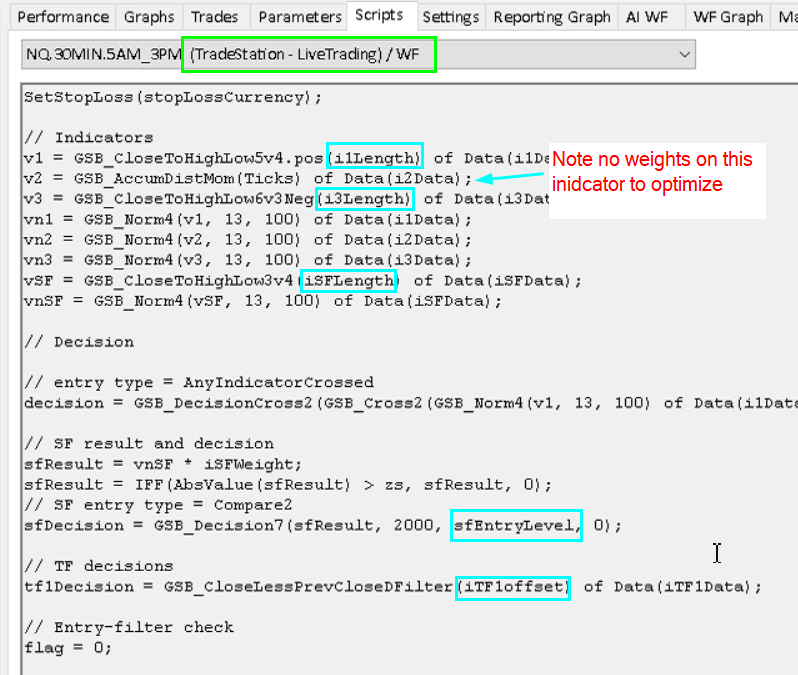Click the highlighted sfEntryLevel parameter
Screen dimensions: 798x675
(x=516, y=525)
